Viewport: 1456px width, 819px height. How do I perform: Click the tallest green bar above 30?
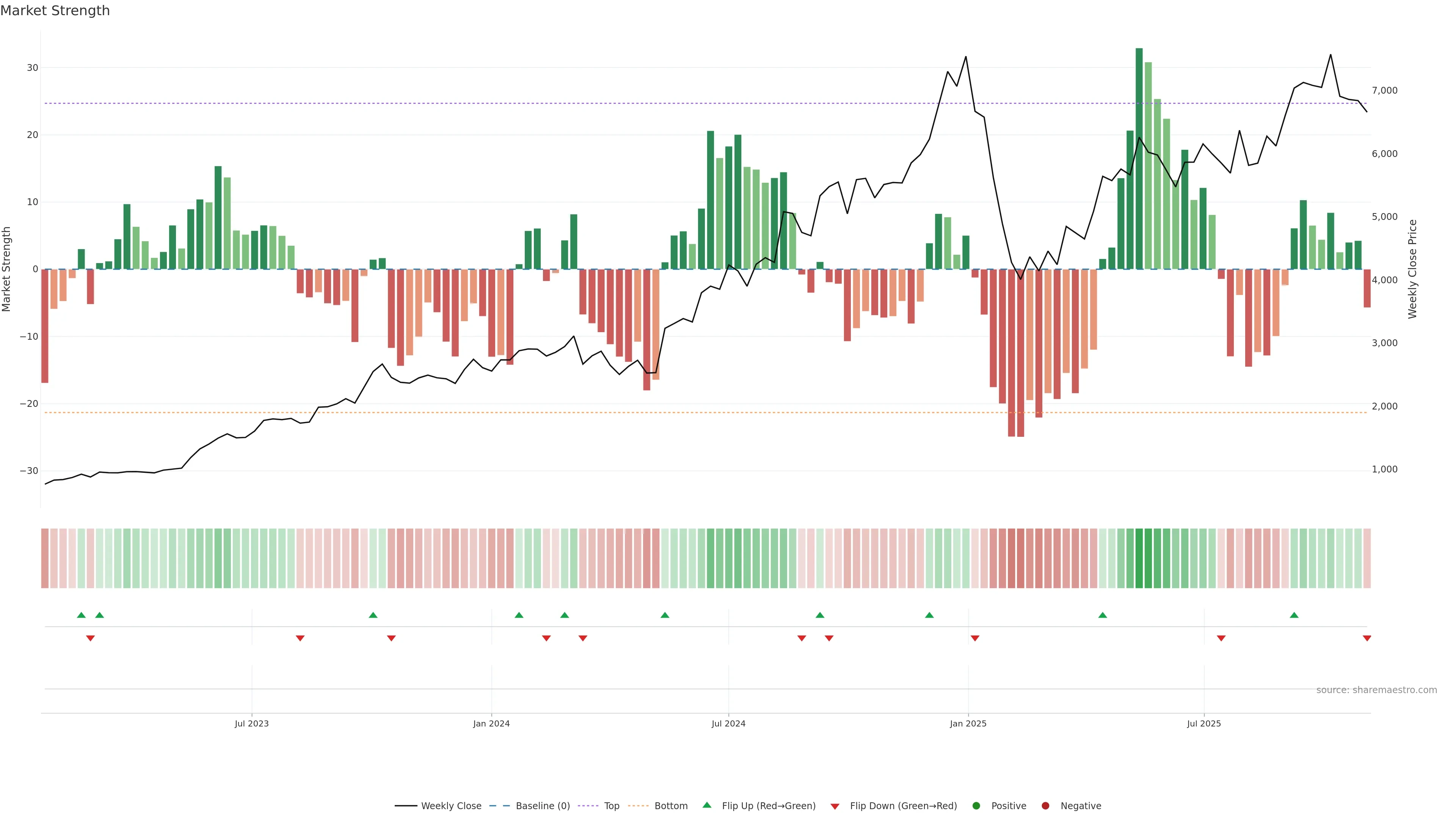tap(1139, 158)
